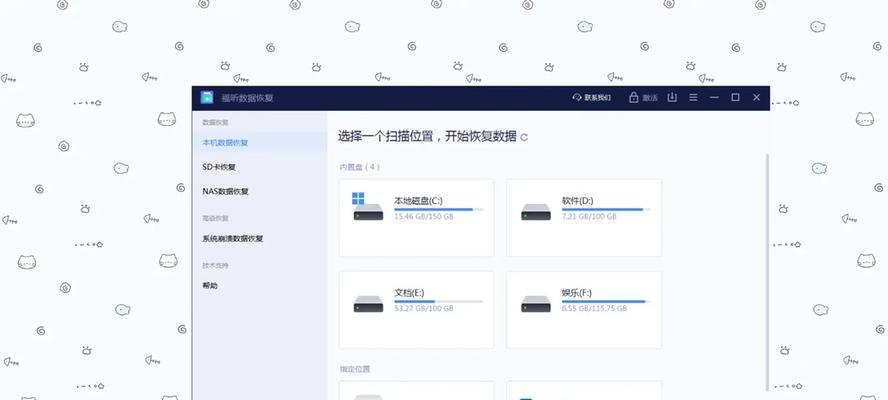Viewport: 888px width, 400px height.
Task: Click the 激活 button
Action: click(650, 98)
